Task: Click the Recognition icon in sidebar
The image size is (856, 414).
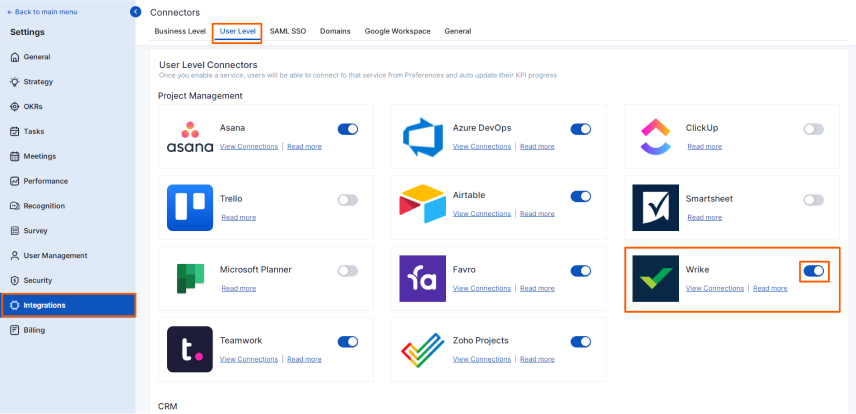Action: coord(15,206)
